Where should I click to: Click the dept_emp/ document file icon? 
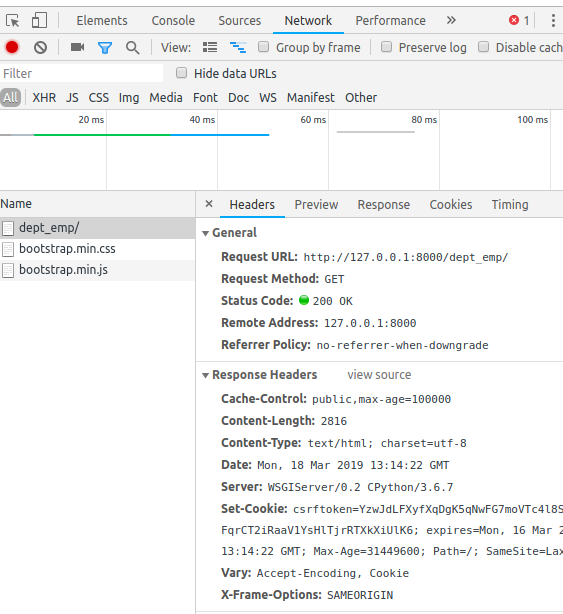(8, 228)
